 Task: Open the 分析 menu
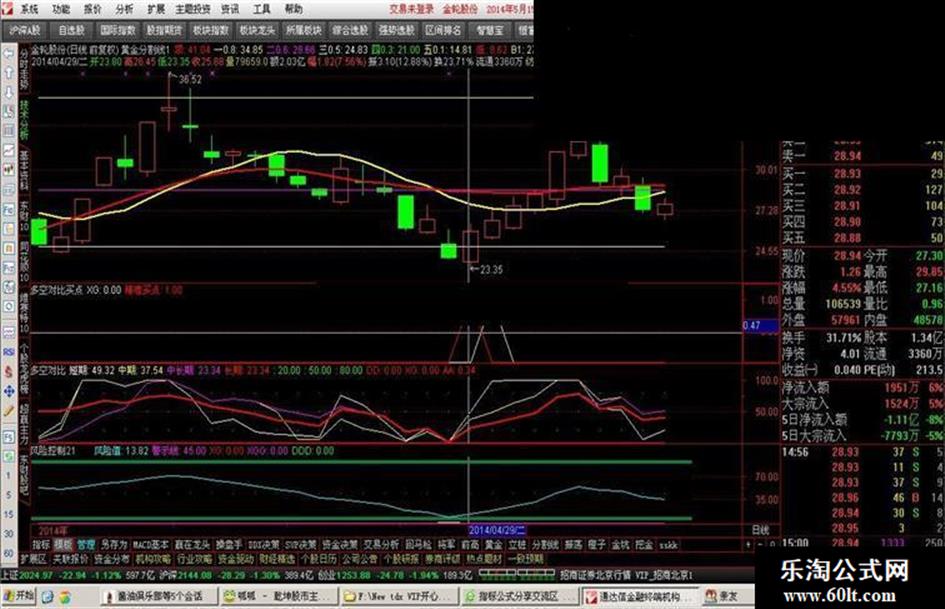click(x=125, y=9)
